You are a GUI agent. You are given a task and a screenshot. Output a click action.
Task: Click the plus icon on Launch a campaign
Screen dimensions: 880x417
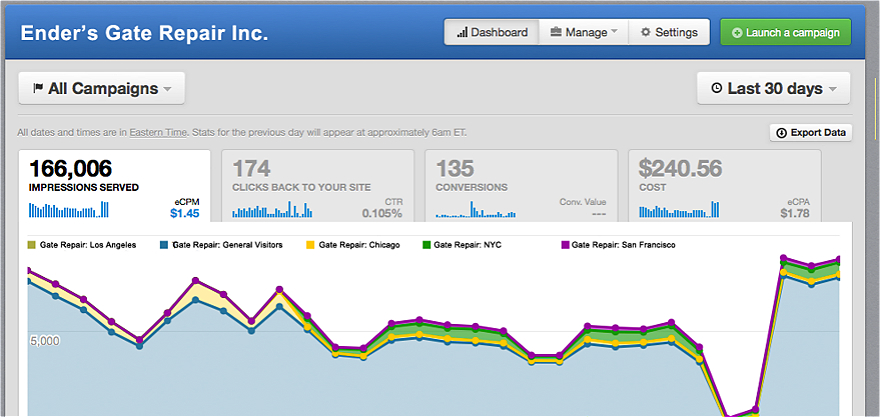pyautogui.click(x=737, y=33)
